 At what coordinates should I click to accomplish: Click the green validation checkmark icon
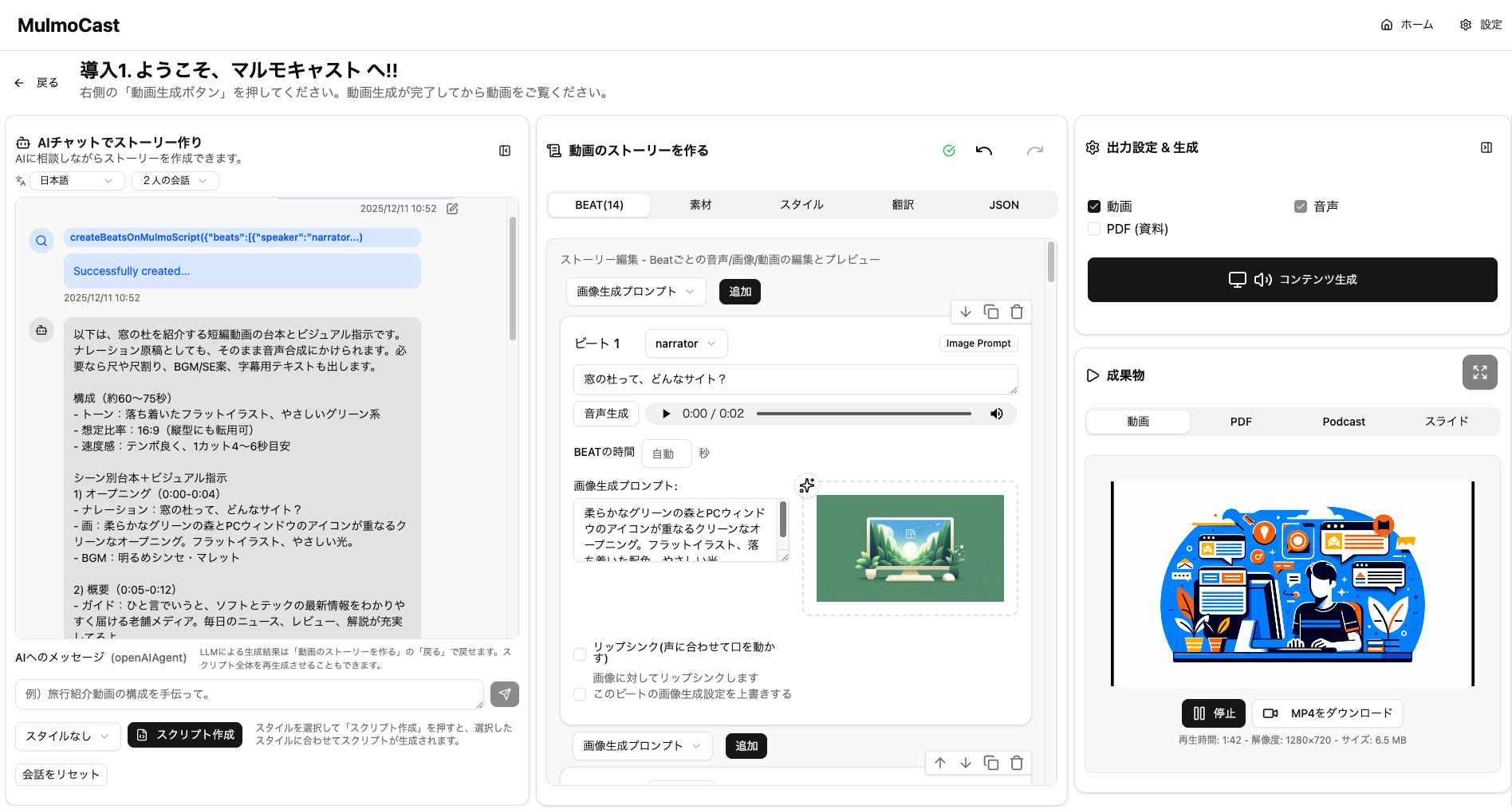[x=949, y=150]
